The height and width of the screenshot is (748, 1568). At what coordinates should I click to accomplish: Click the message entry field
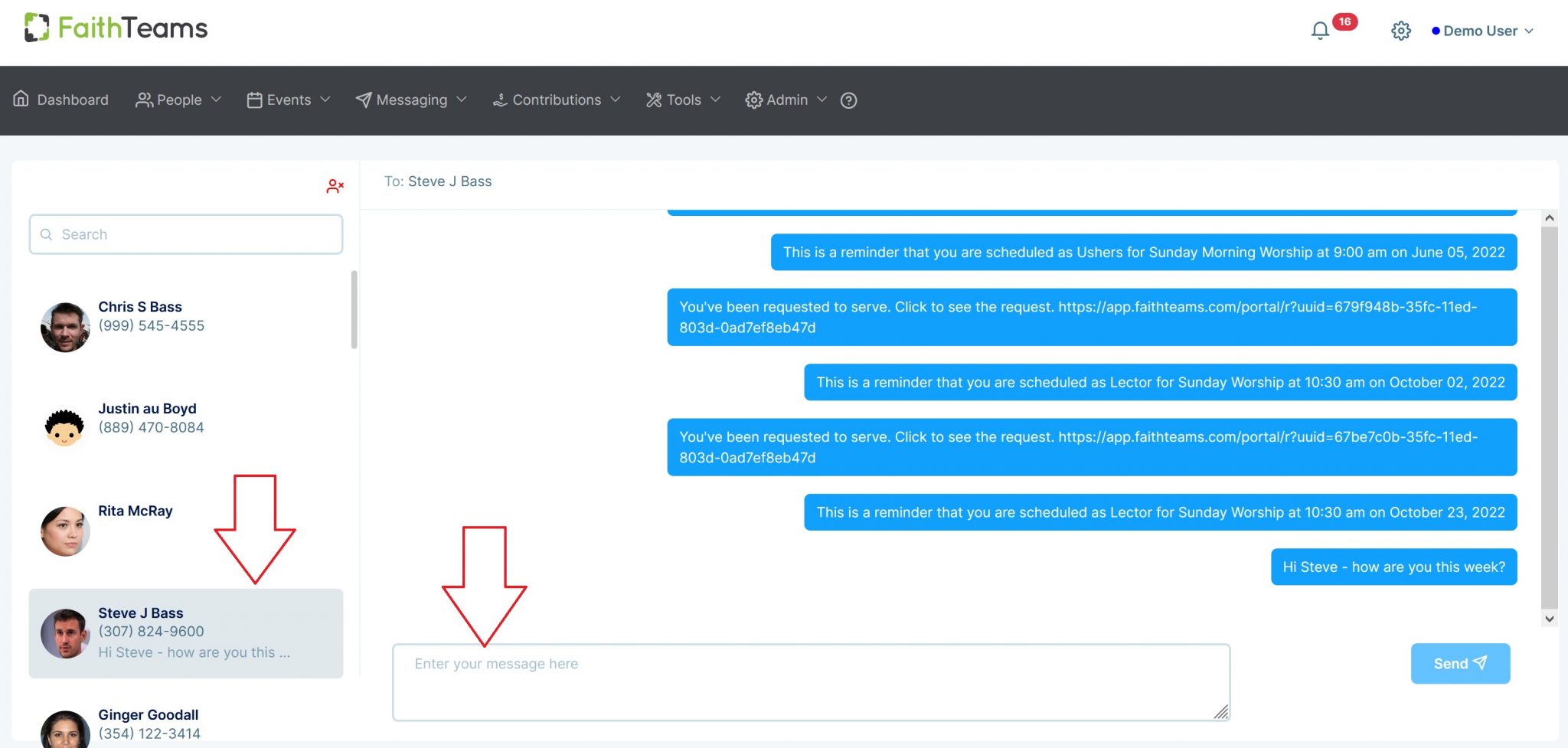pos(811,681)
